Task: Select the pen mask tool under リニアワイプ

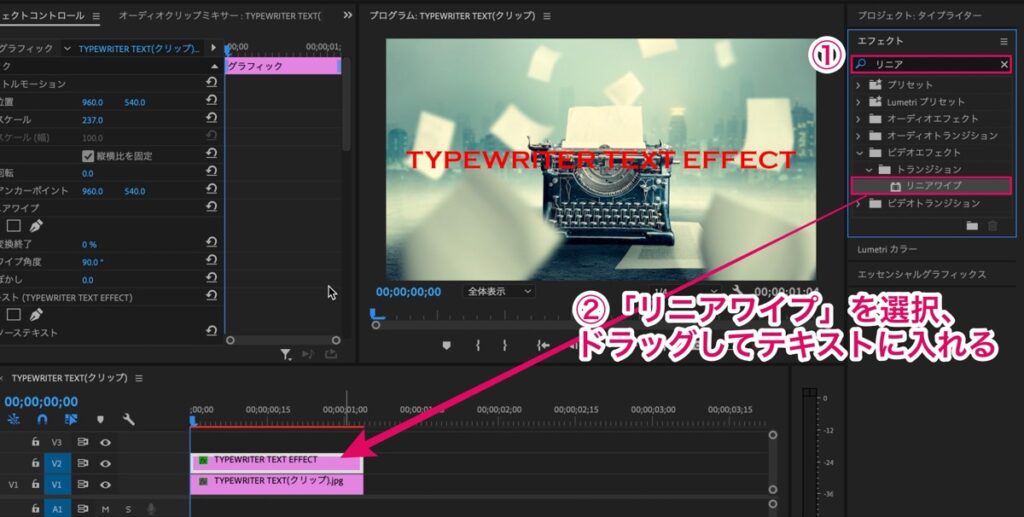Action: [x=36, y=226]
